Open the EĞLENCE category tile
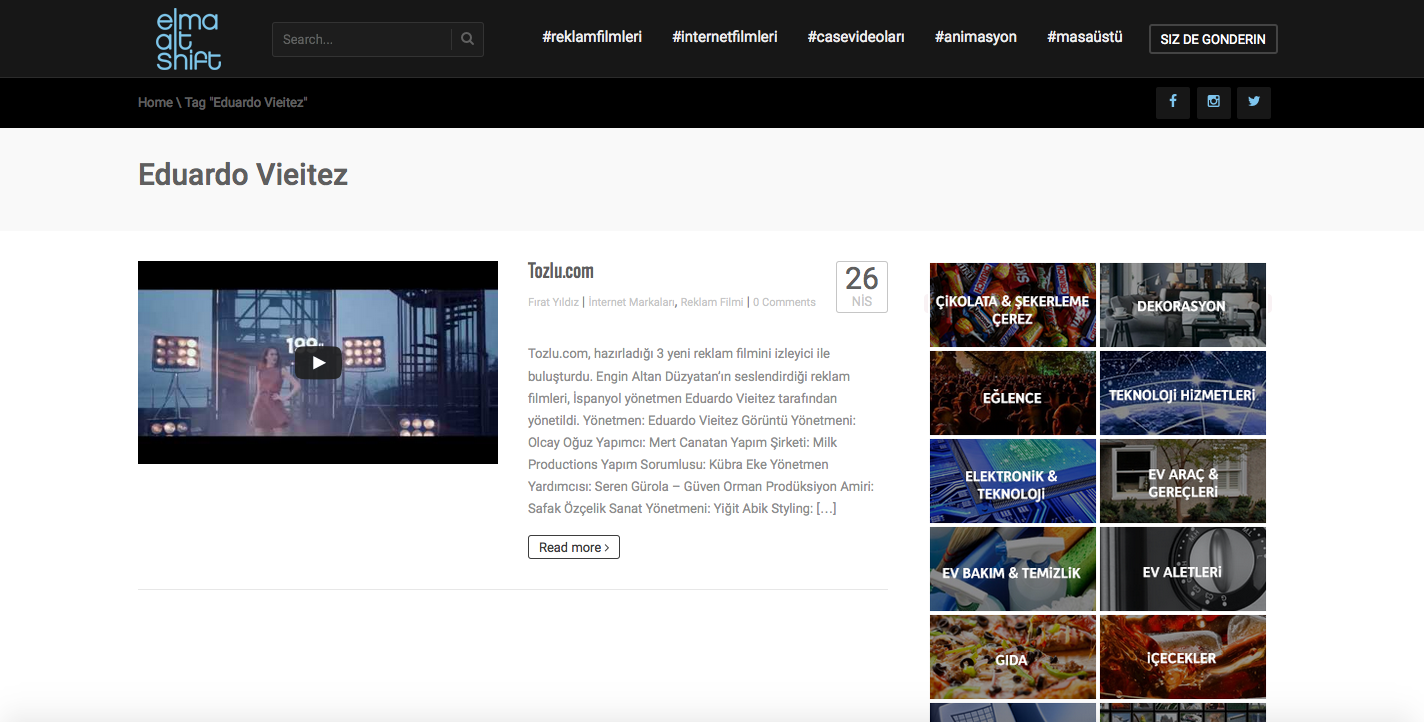Screen dimensions: 1424x722 click(1013, 393)
